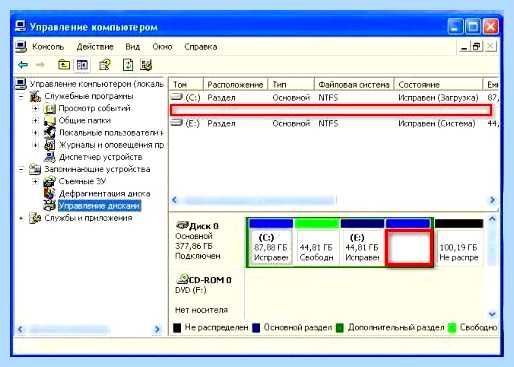514x367 pixels.
Task: Click the Служебные программы tools icon
Action: point(35,96)
